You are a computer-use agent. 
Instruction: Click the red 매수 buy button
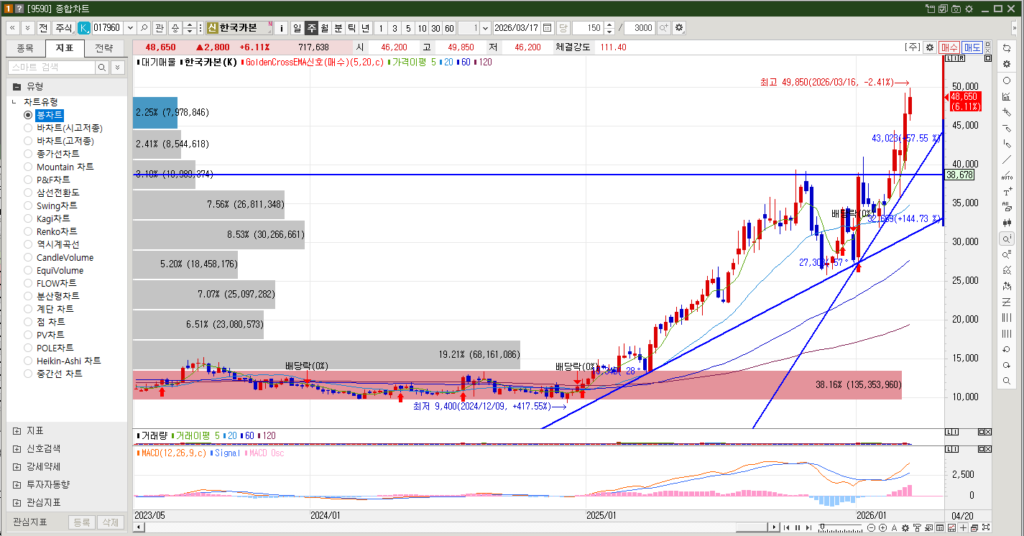point(949,47)
